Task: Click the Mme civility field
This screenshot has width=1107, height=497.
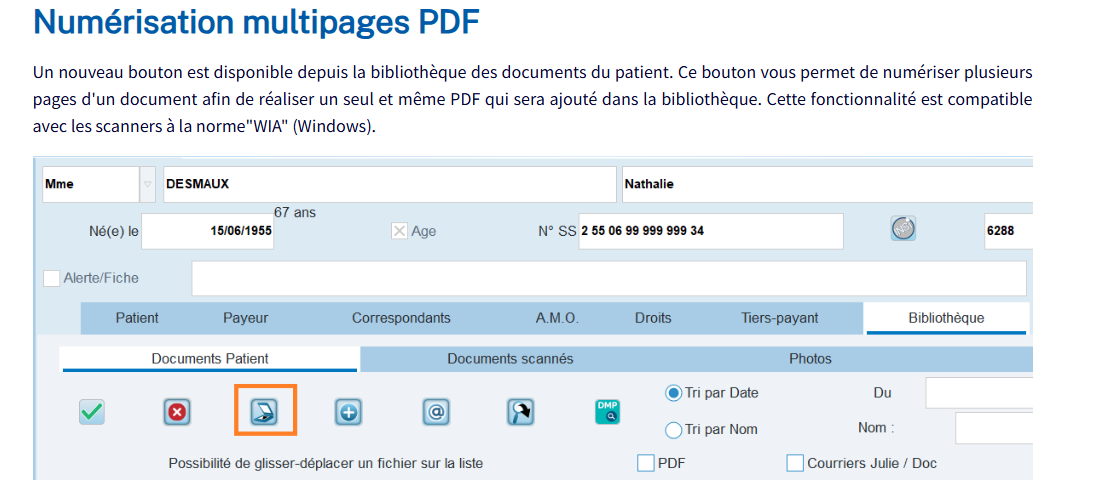Action: tap(91, 184)
